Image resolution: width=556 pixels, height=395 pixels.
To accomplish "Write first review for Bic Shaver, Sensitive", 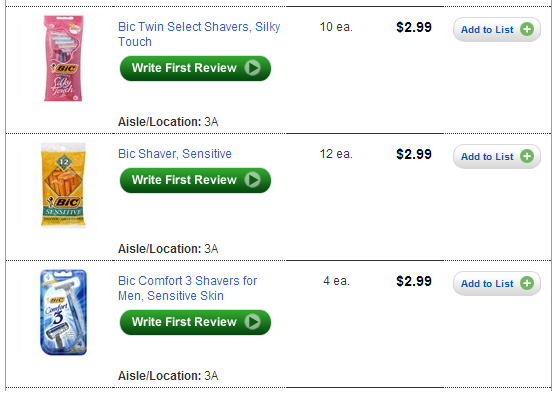I will 195,180.
